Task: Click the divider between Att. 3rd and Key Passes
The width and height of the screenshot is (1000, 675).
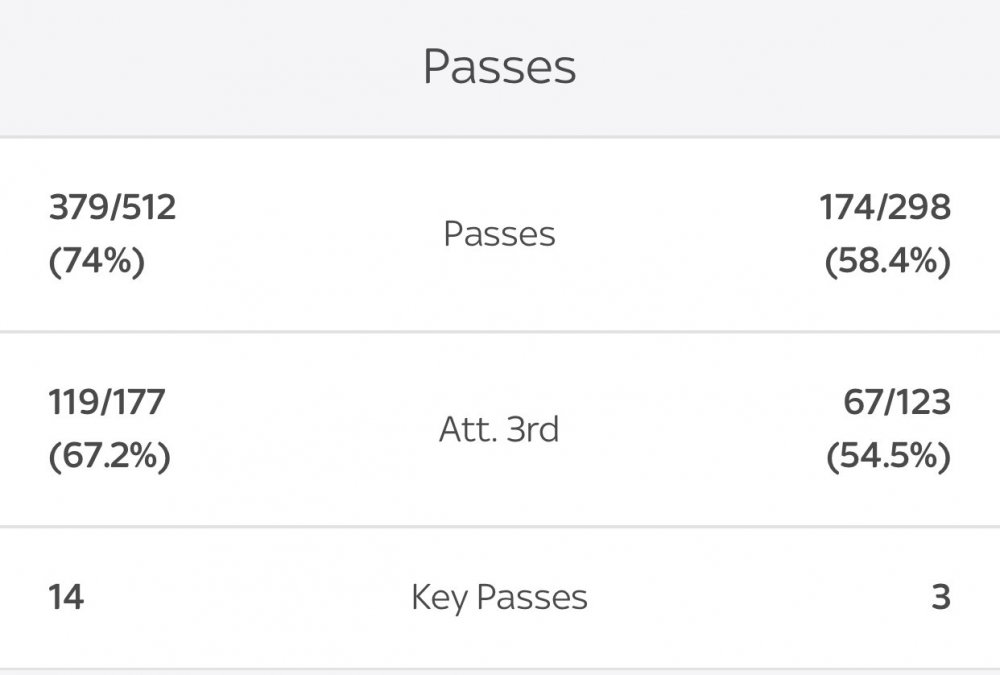Action: pos(500,526)
